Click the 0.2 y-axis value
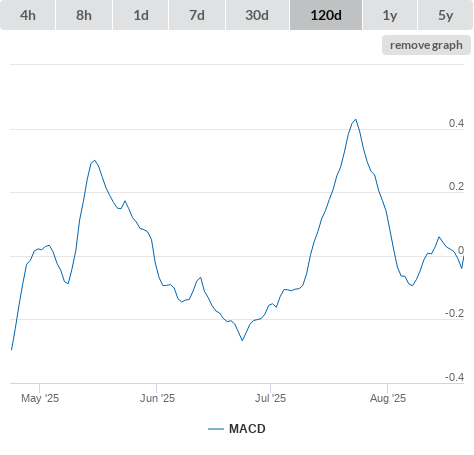Viewport: 474px width, 455px height. coord(456,186)
